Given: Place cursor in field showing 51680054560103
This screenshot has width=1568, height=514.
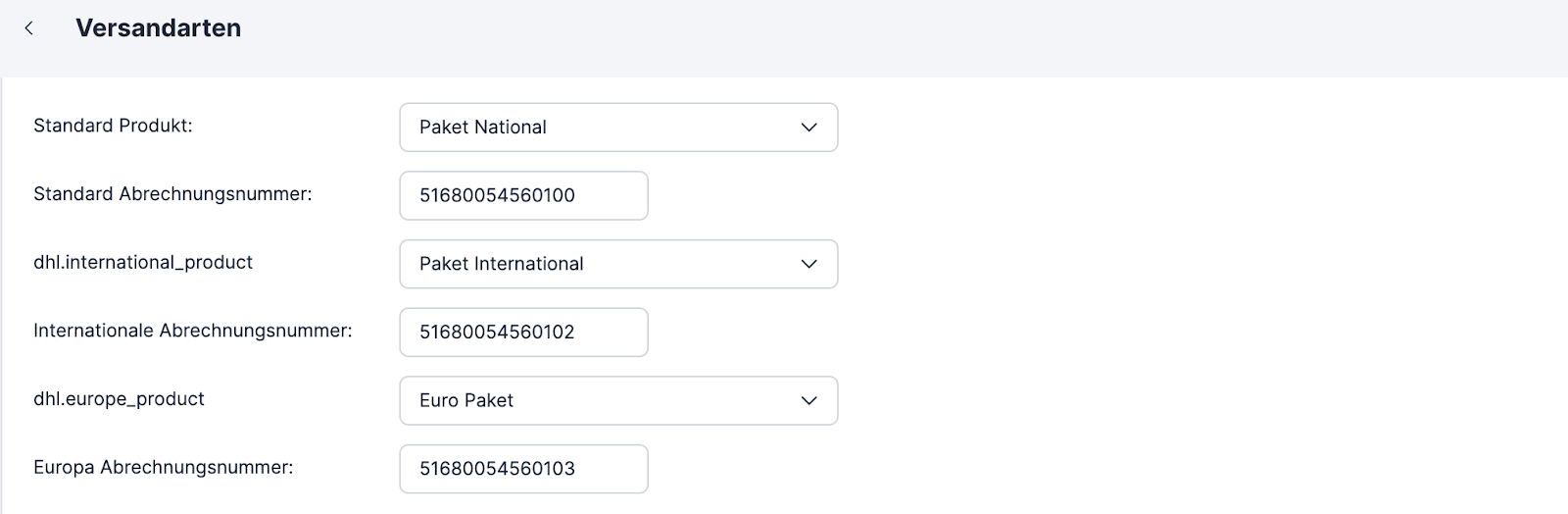Looking at the screenshot, I should pyautogui.click(x=523, y=468).
